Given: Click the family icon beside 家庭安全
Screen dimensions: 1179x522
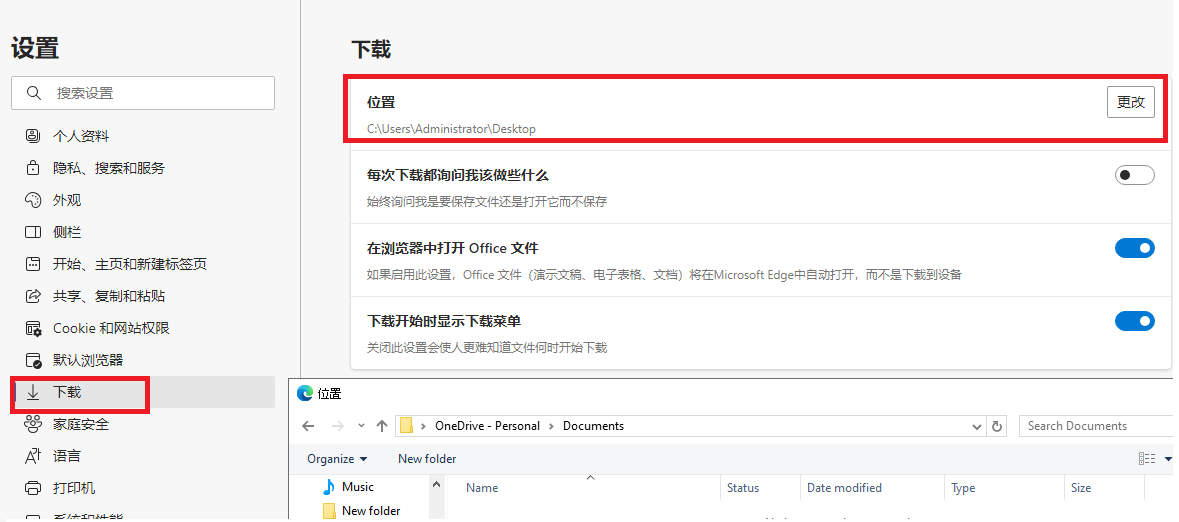Looking at the screenshot, I should 33,424.
